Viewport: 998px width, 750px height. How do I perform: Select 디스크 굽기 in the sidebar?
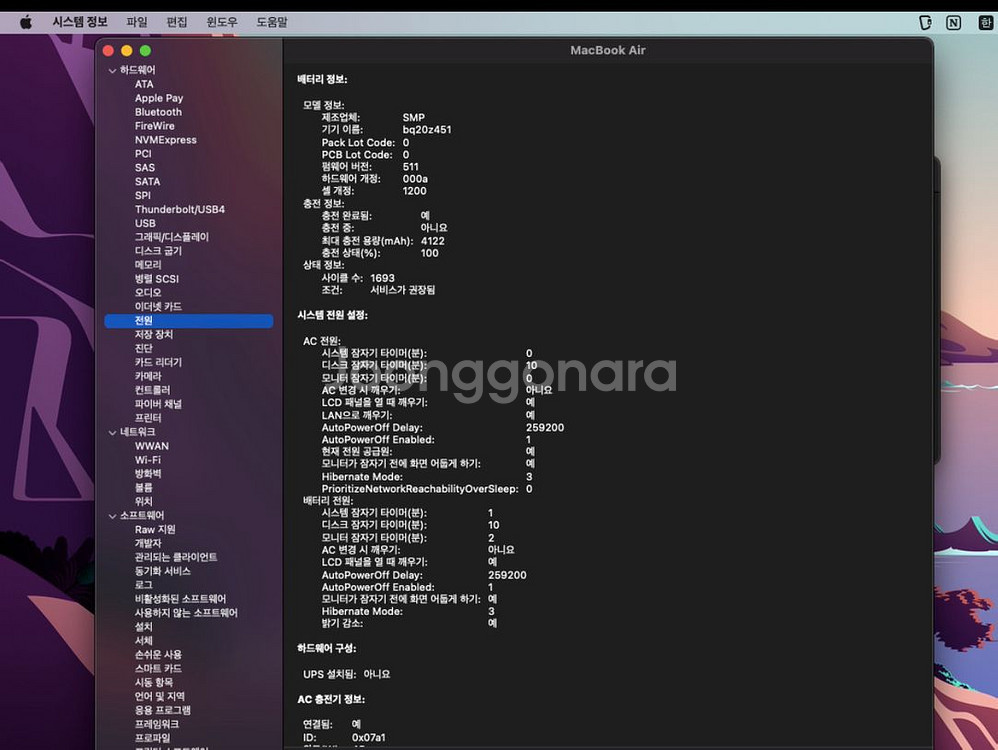click(x=158, y=251)
